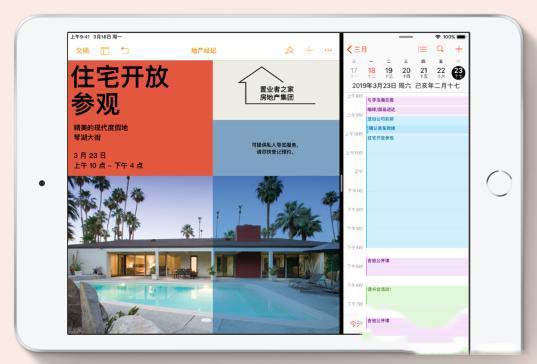Grab the split view divider handle
The image size is (537, 364).
(x=341, y=183)
